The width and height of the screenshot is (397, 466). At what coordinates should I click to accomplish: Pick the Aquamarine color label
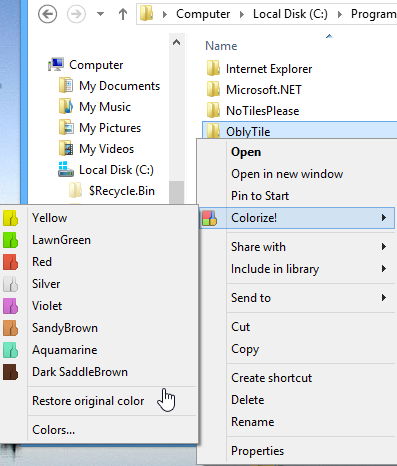65,350
